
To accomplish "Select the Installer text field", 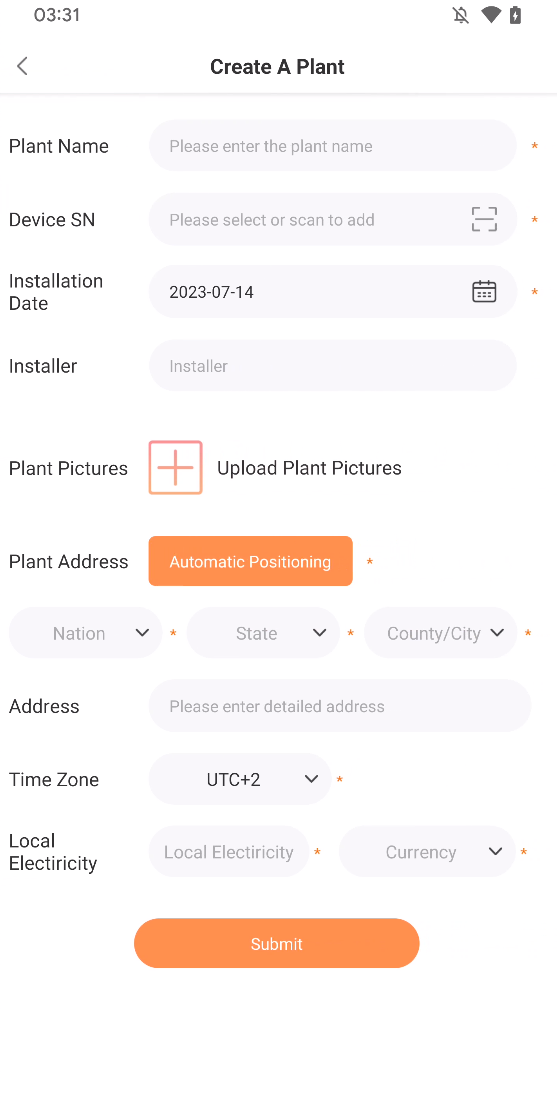I will coord(332,365).
